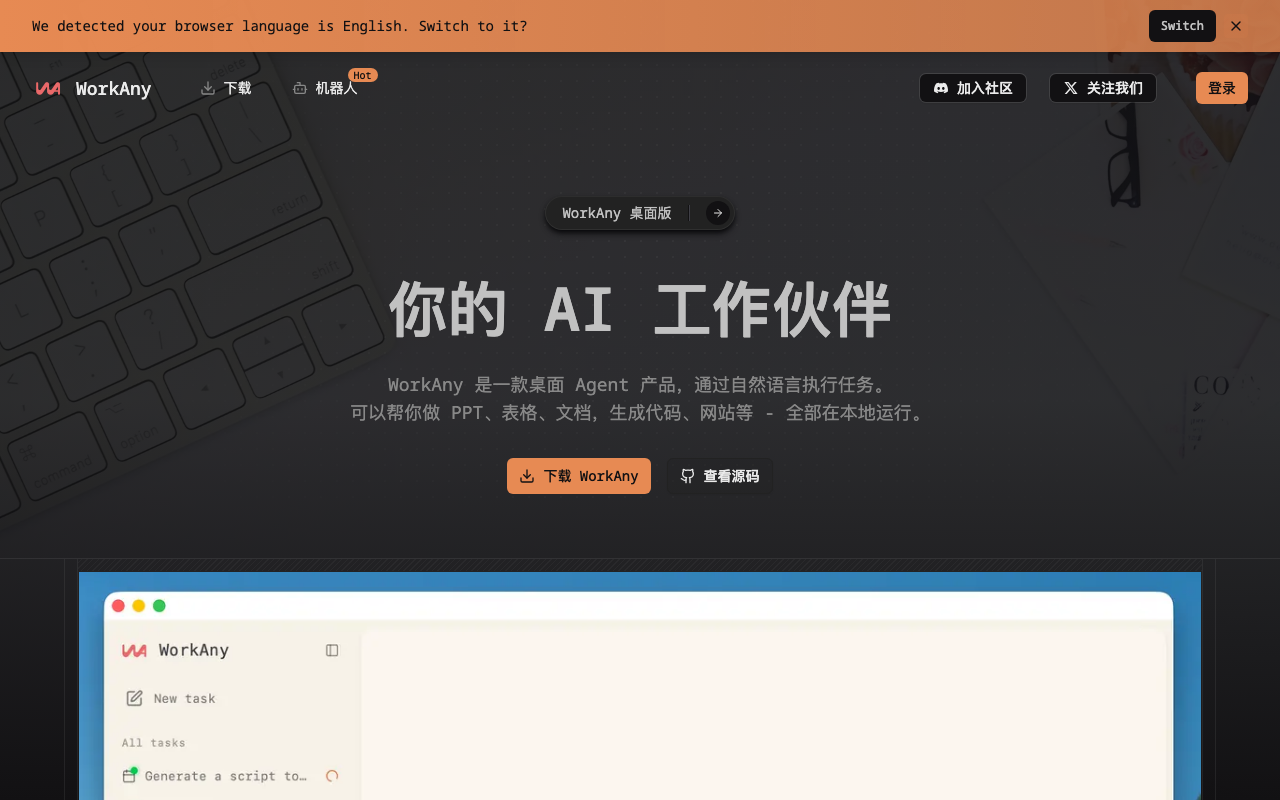The width and height of the screenshot is (1280, 800).
Task: Click the 'All tasks' label in preview
Action: [154, 743]
